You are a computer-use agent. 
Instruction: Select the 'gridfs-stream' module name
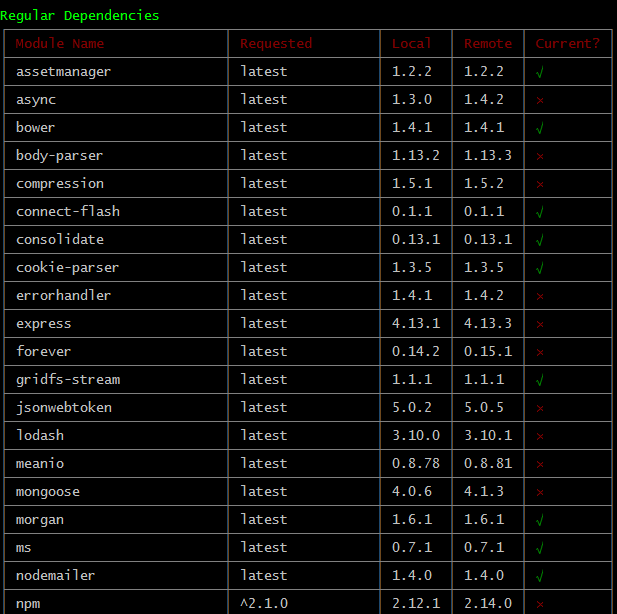pyautogui.click(x=68, y=380)
